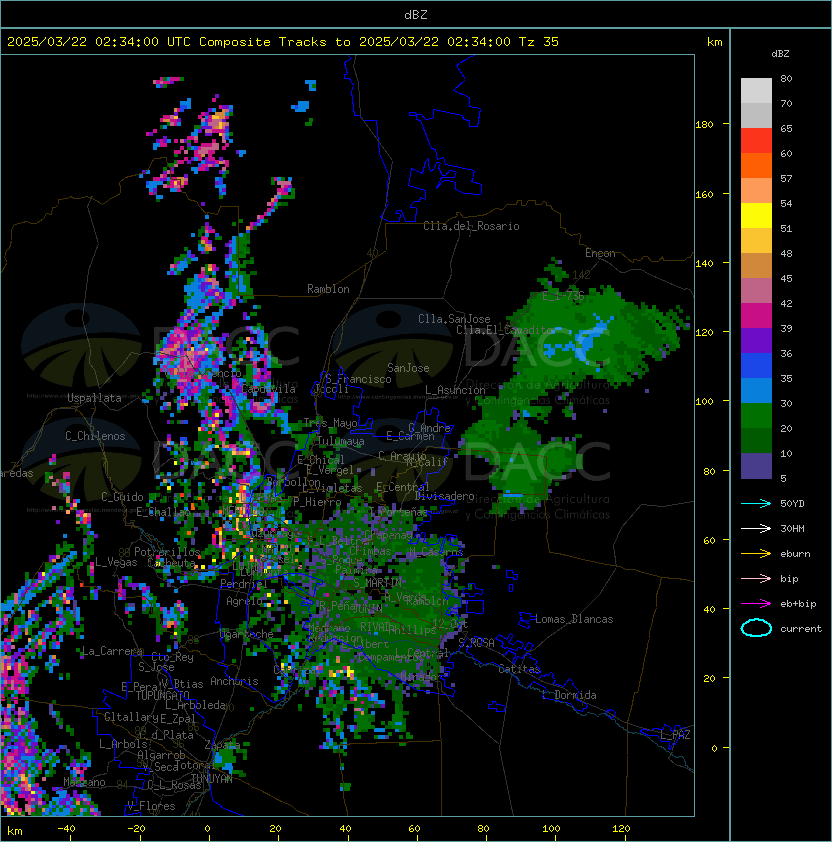The width and height of the screenshot is (832, 842).
Task: Click the Ugarteche map label
Action: coord(247,634)
